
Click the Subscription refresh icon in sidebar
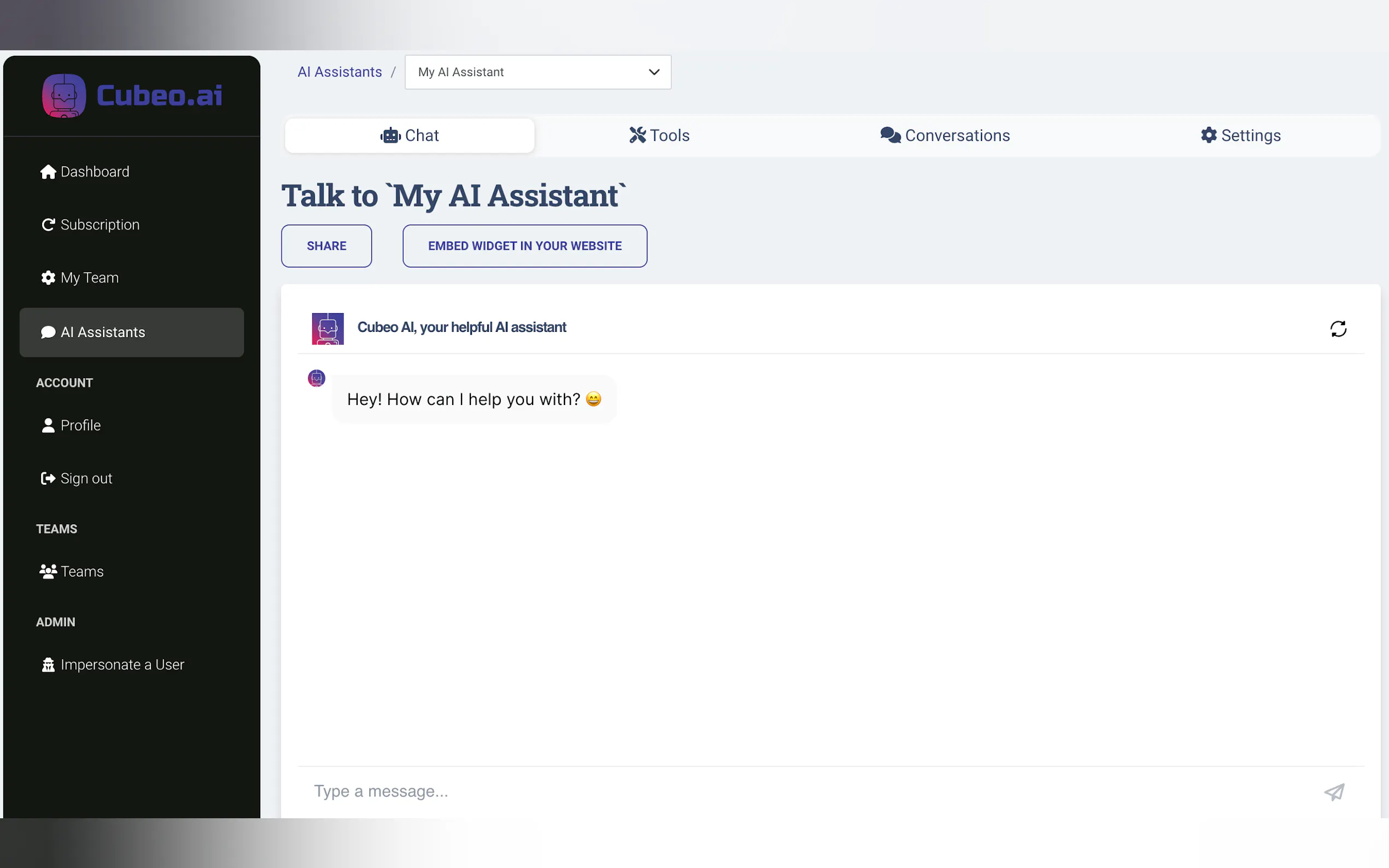(x=48, y=225)
